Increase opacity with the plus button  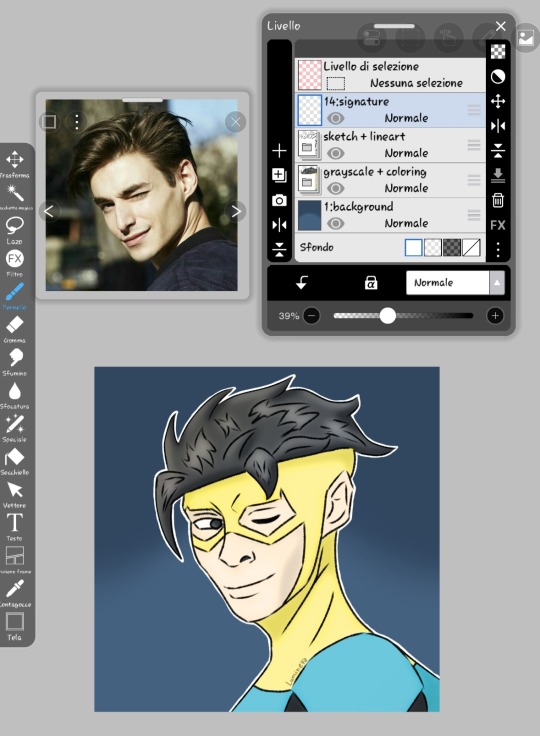495,316
